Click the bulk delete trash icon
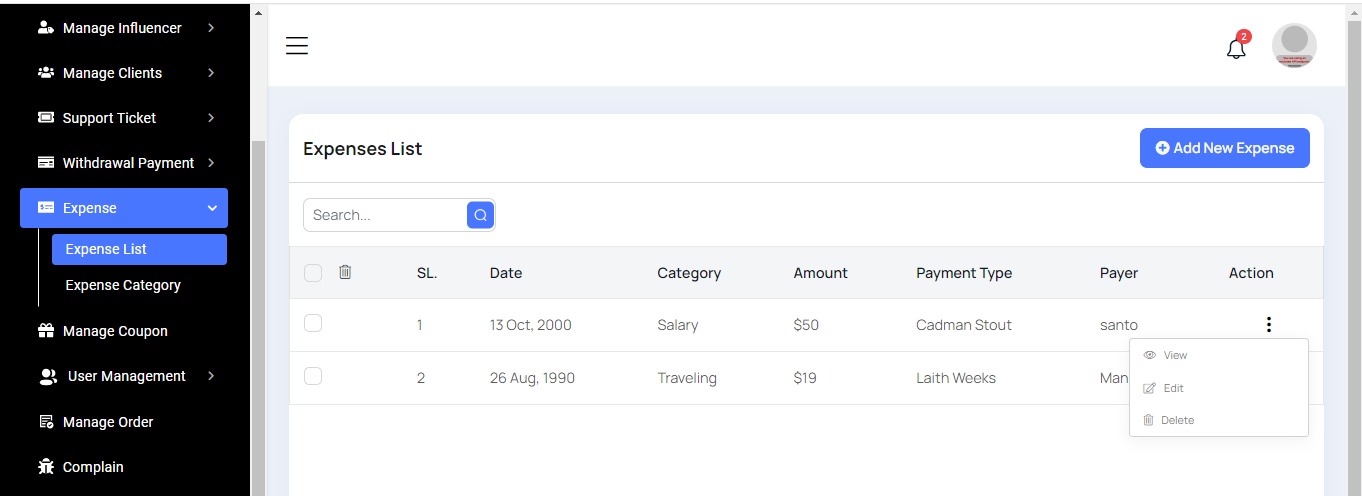 (345, 272)
